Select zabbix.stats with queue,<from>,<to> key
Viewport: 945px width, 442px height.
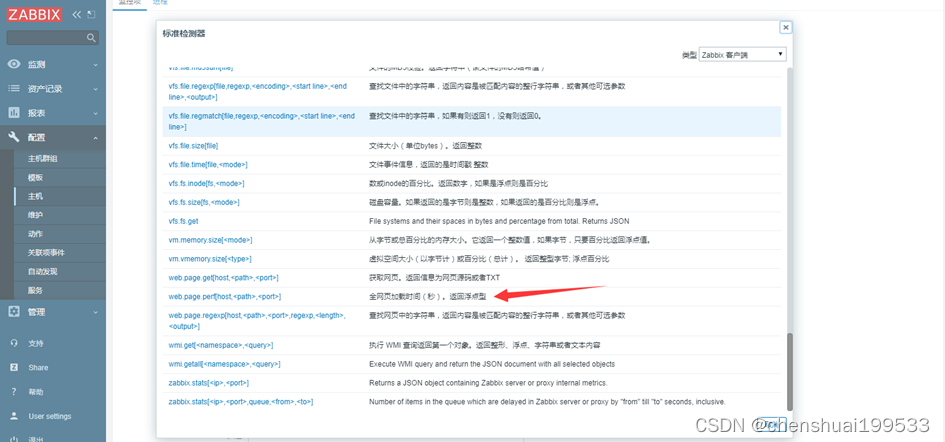pyautogui.click(x=240, y=402)
